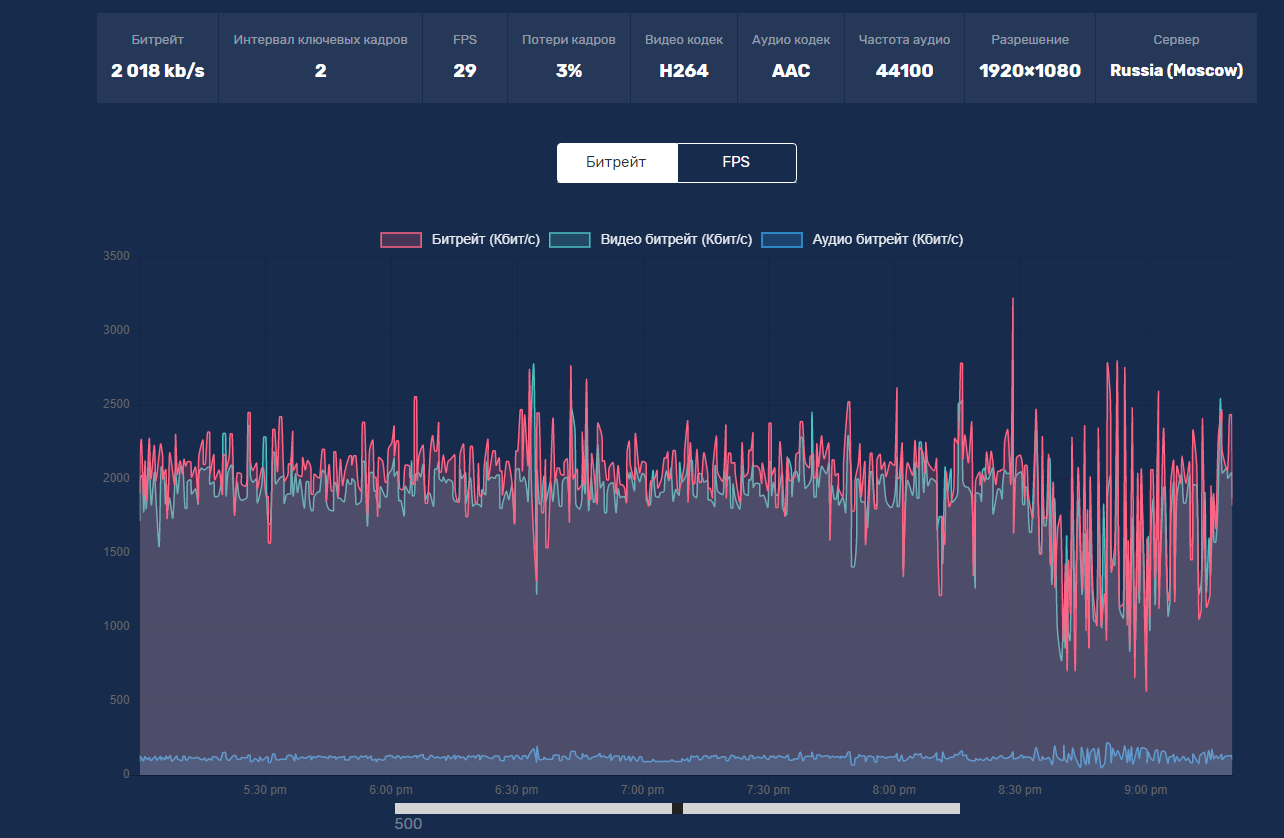The width and height of the screenshot is (1284, 838).
Task: Click the Разрешение 1920×1080 stat card
Action: 1029,57
